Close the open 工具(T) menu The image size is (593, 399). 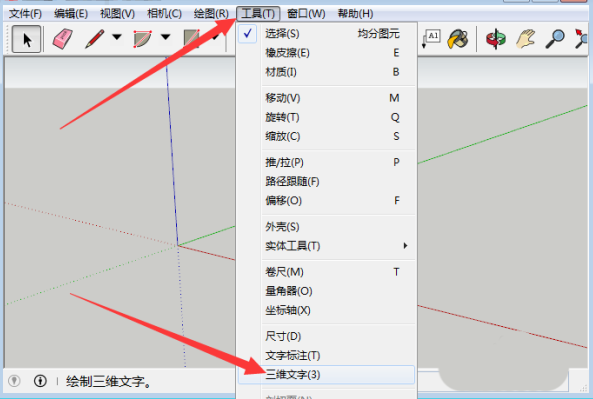click(x=258, y=14)
